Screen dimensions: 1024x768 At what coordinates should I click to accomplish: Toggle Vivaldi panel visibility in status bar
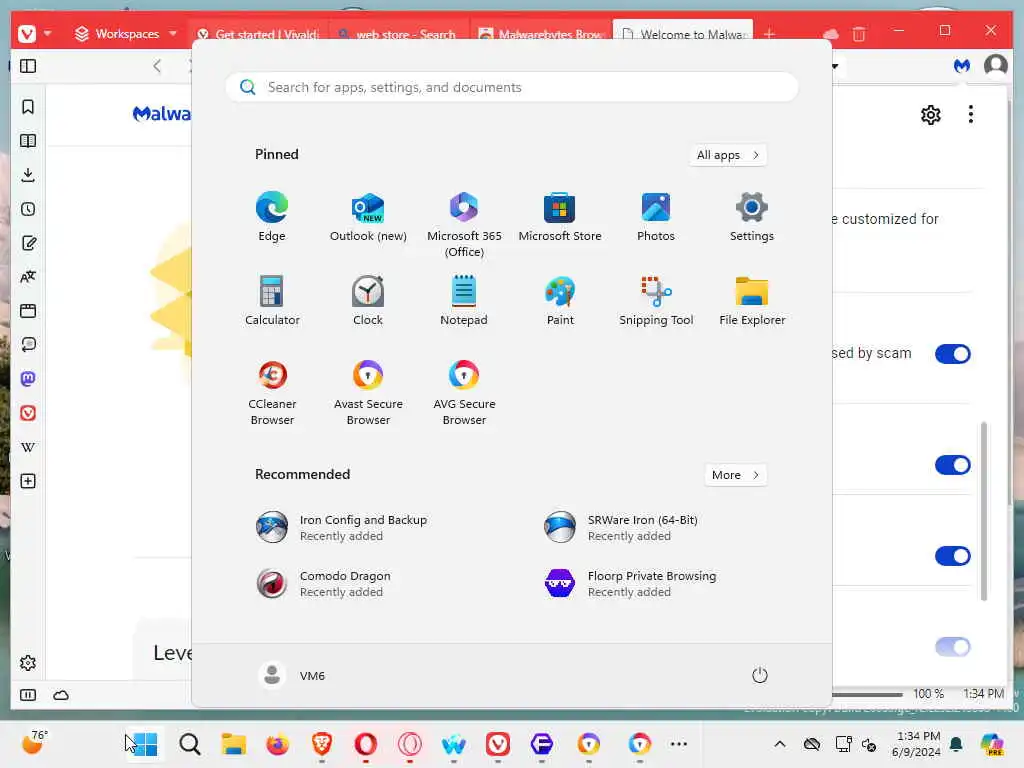pos(27,695)
